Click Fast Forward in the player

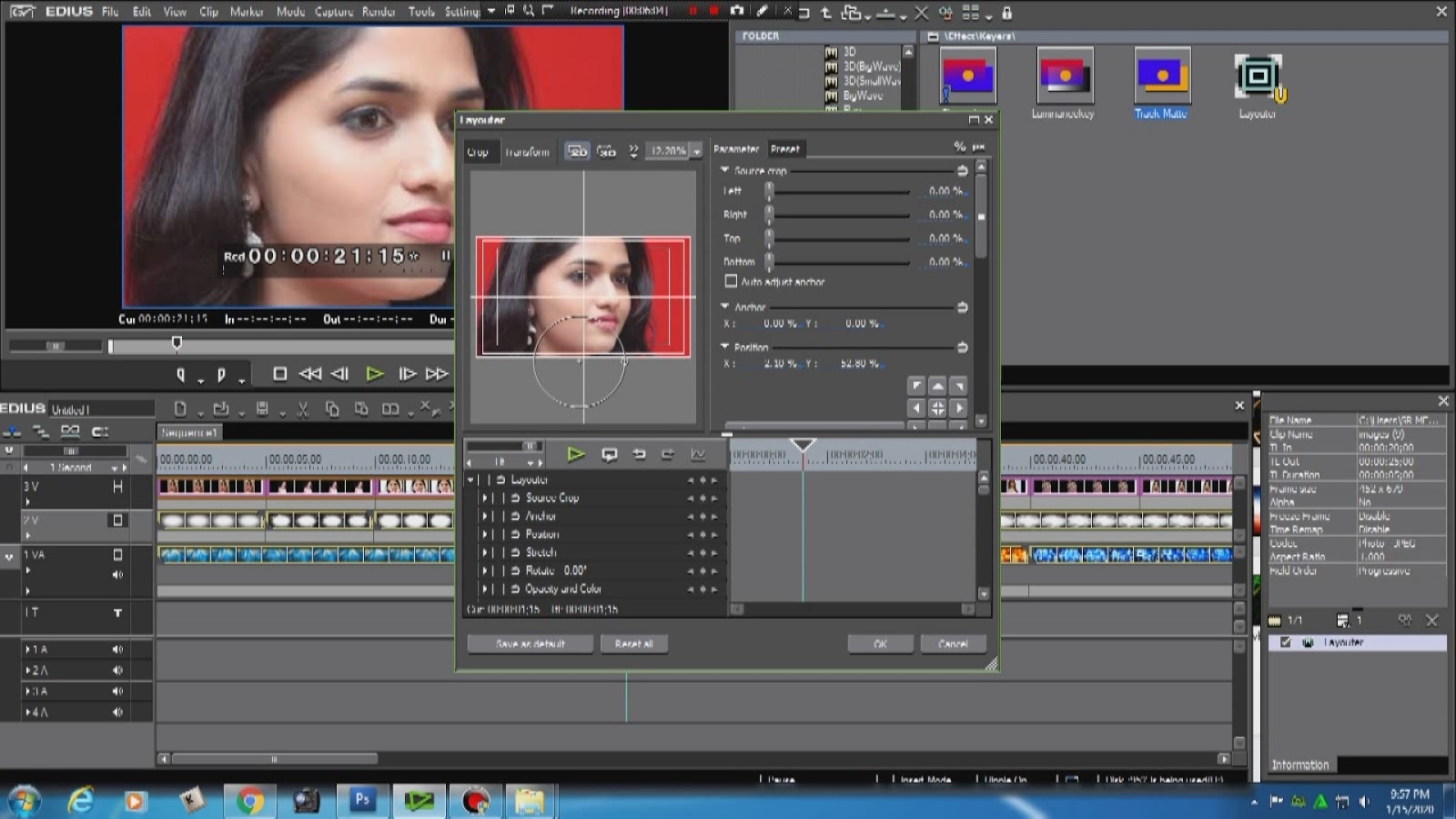(x=437, y=374)
